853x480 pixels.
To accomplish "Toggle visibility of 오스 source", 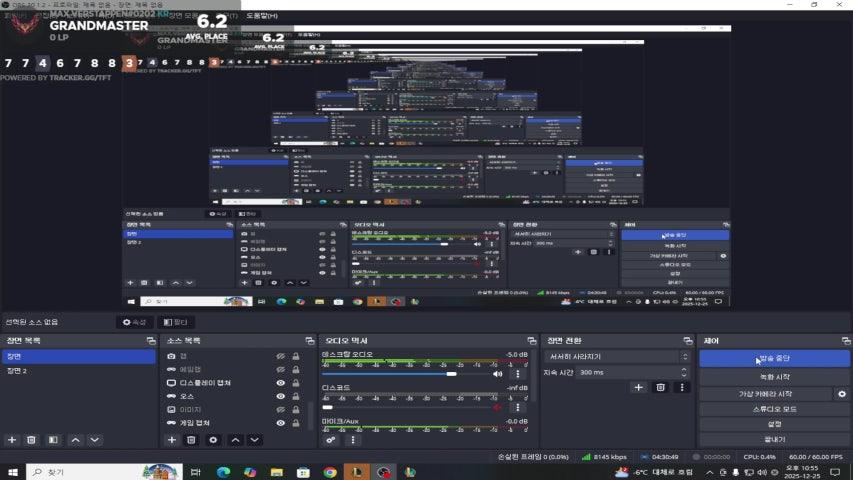I will coord(280,396).
